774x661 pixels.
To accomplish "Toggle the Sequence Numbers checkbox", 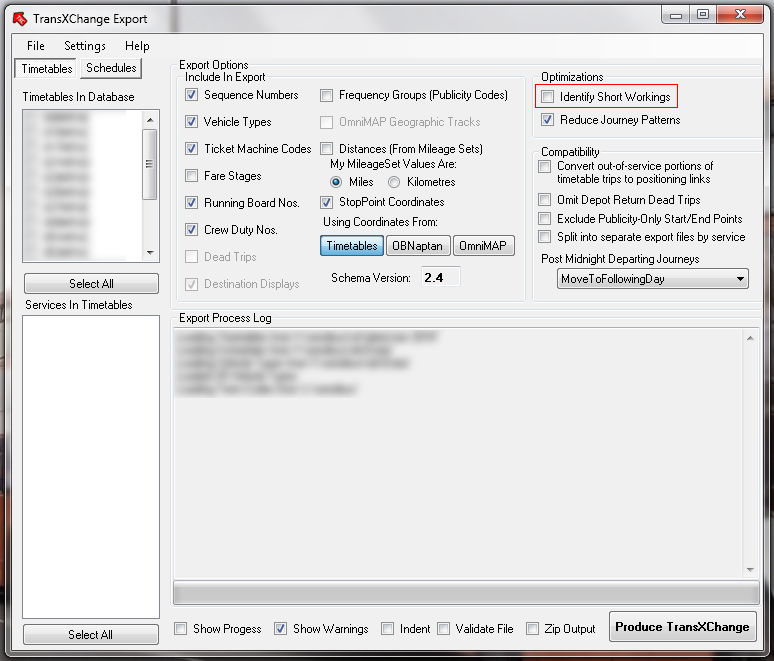I will 192,94.
